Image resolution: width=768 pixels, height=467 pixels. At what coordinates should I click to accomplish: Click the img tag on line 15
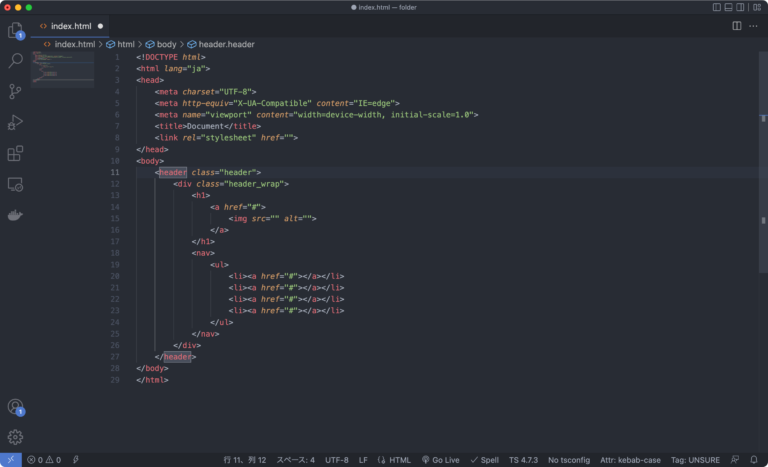click(273, 219)
